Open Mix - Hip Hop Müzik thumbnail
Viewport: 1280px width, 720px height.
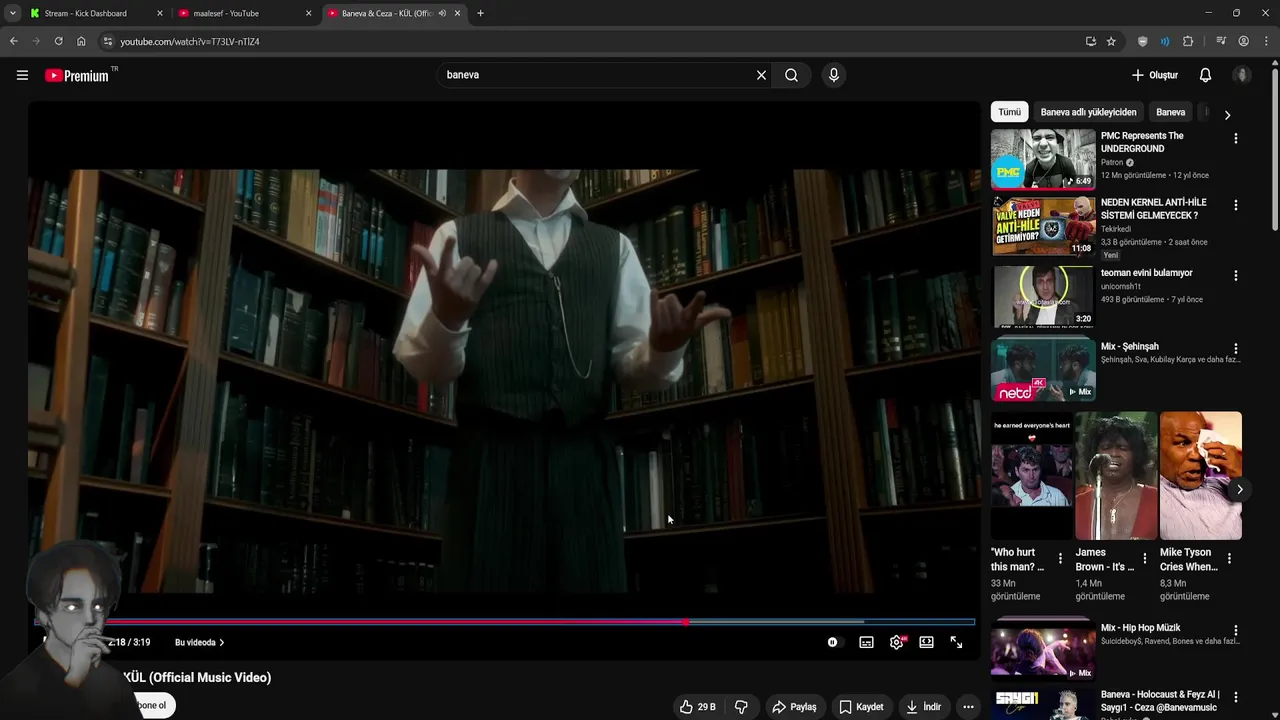point(1043,651)
